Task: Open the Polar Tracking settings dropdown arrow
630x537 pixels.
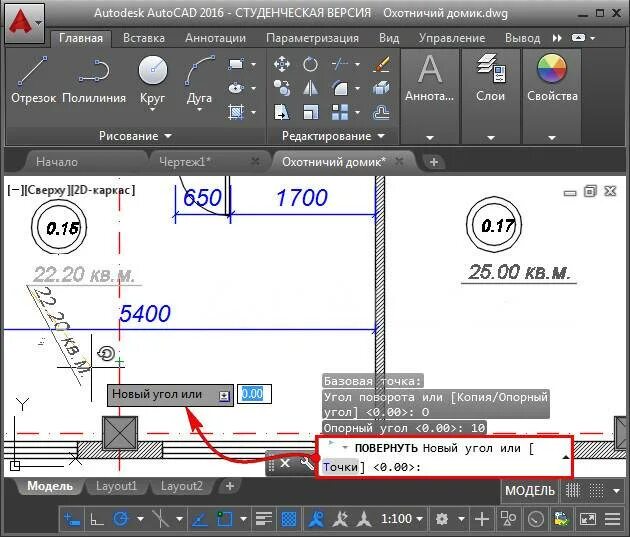Action: pyautogui.click(x=140, y=519)
